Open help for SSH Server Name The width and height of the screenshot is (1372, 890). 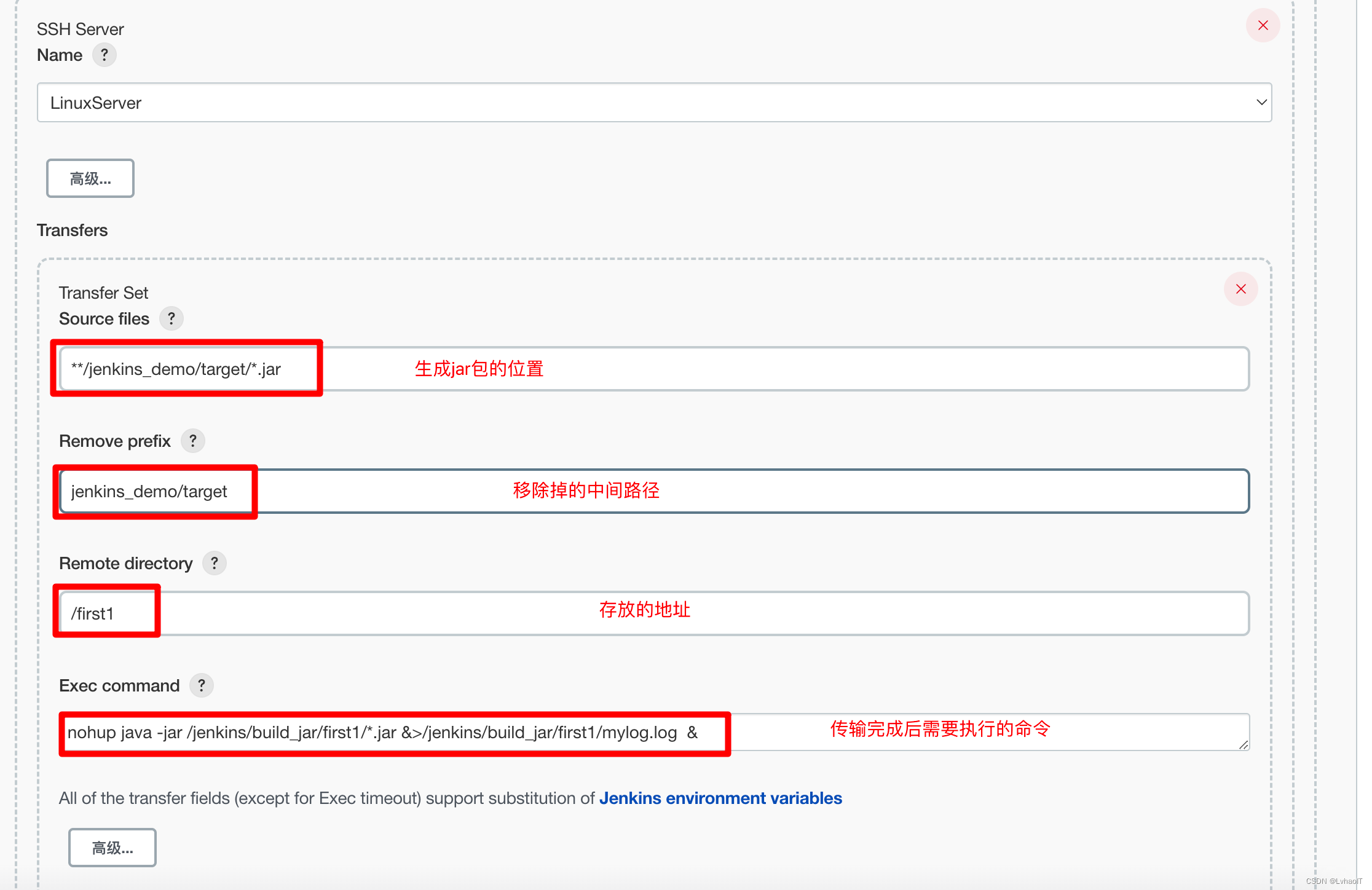point(104,55)
